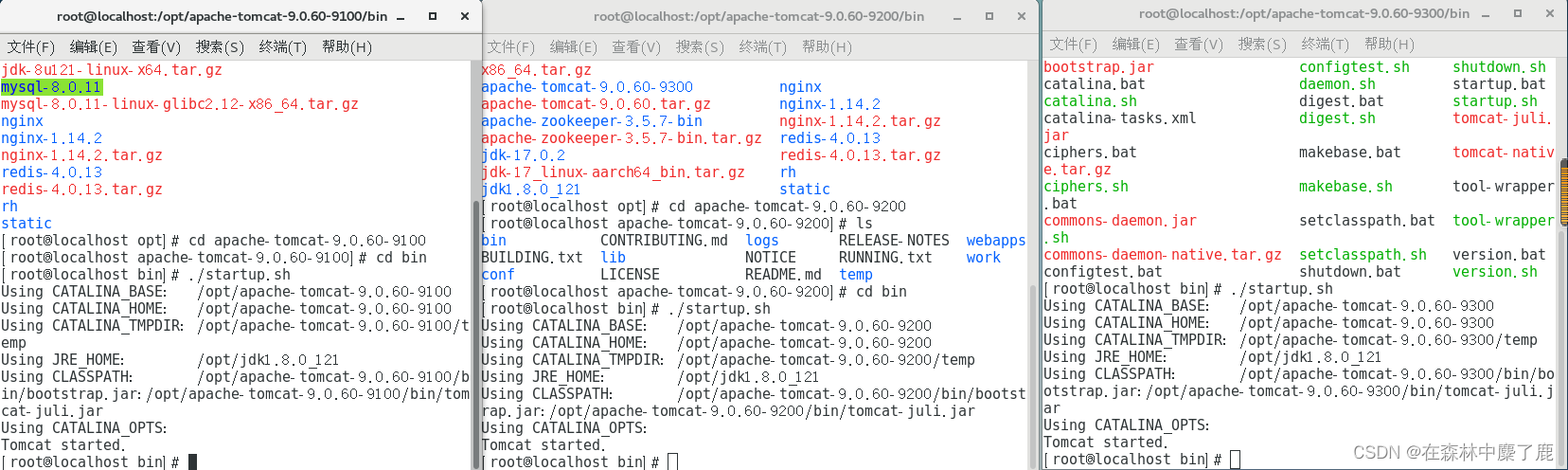
Task: Open 搜索(S) menu in the 9300 terminal
Action: [1262, 44]
